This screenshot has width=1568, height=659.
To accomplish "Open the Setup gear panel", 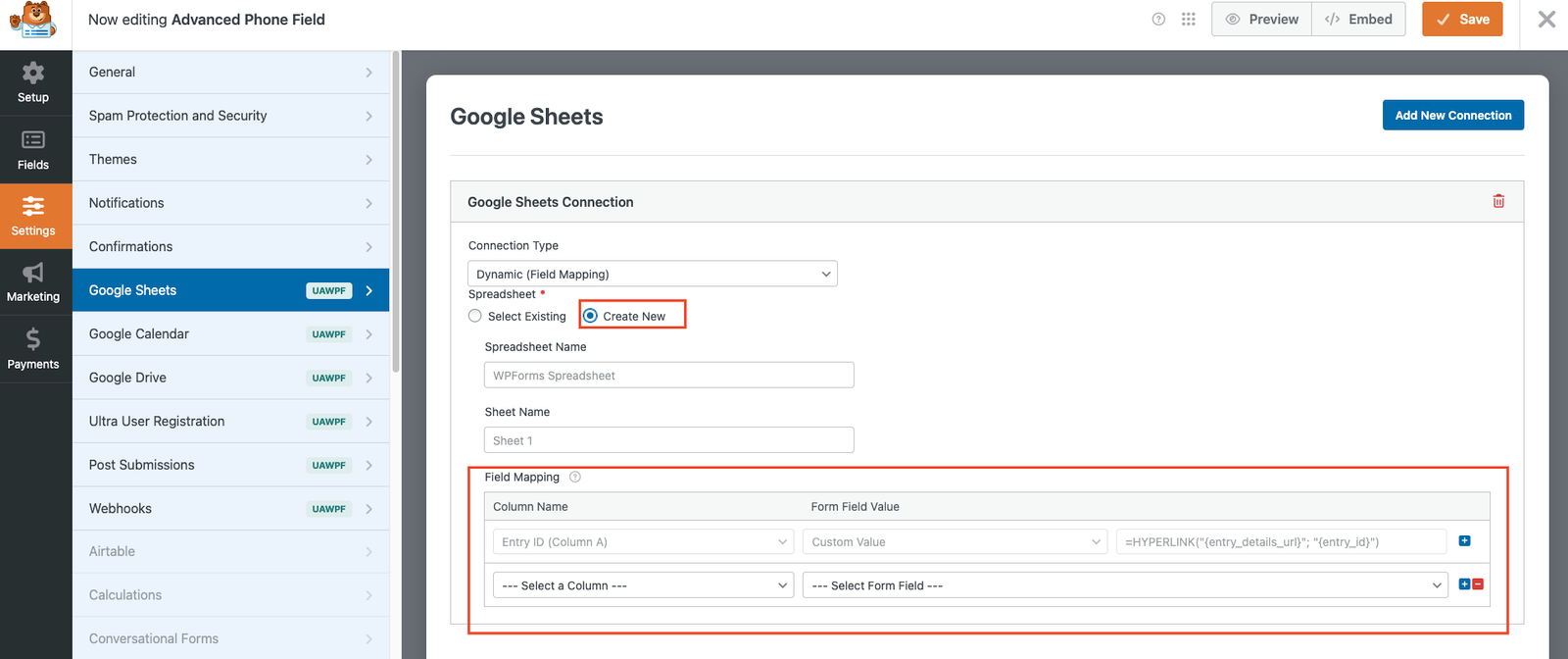I will pos(33,82).
